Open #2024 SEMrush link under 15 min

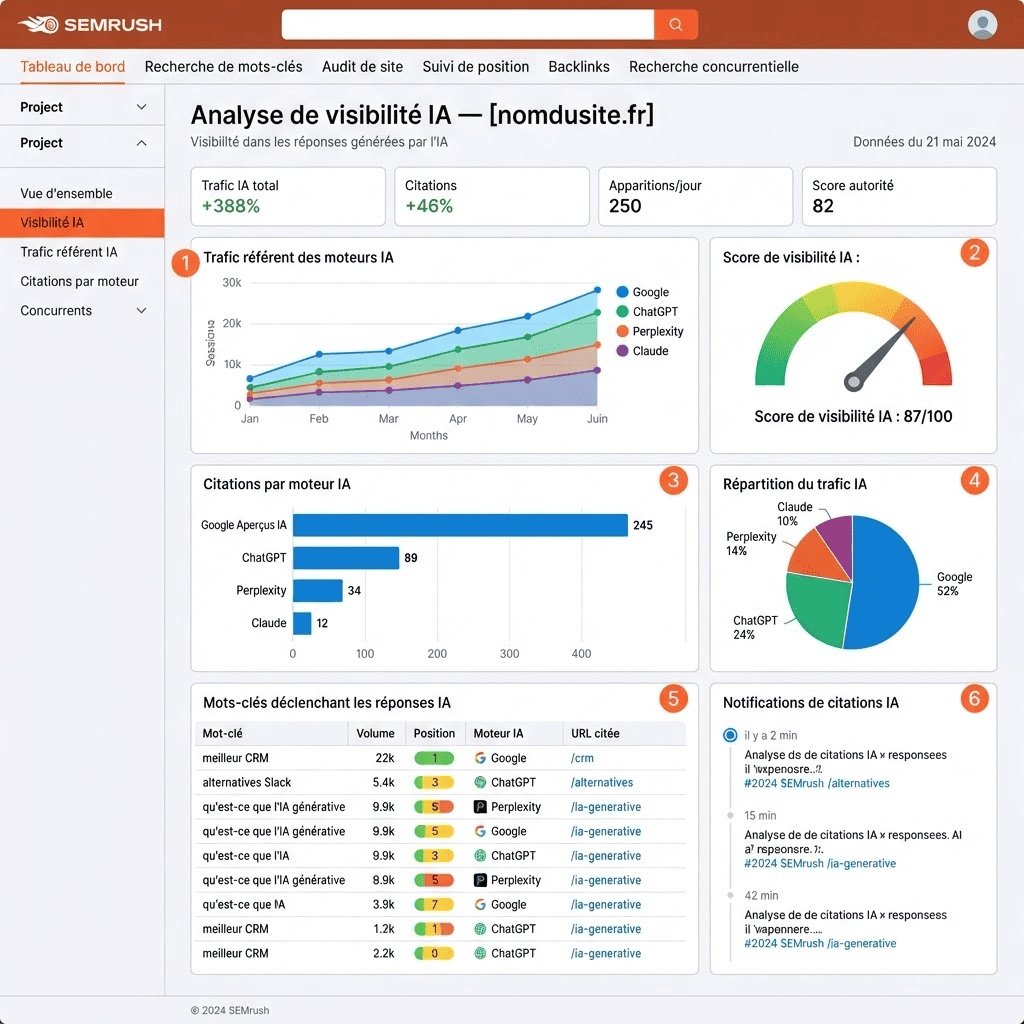tap(820, 863)
